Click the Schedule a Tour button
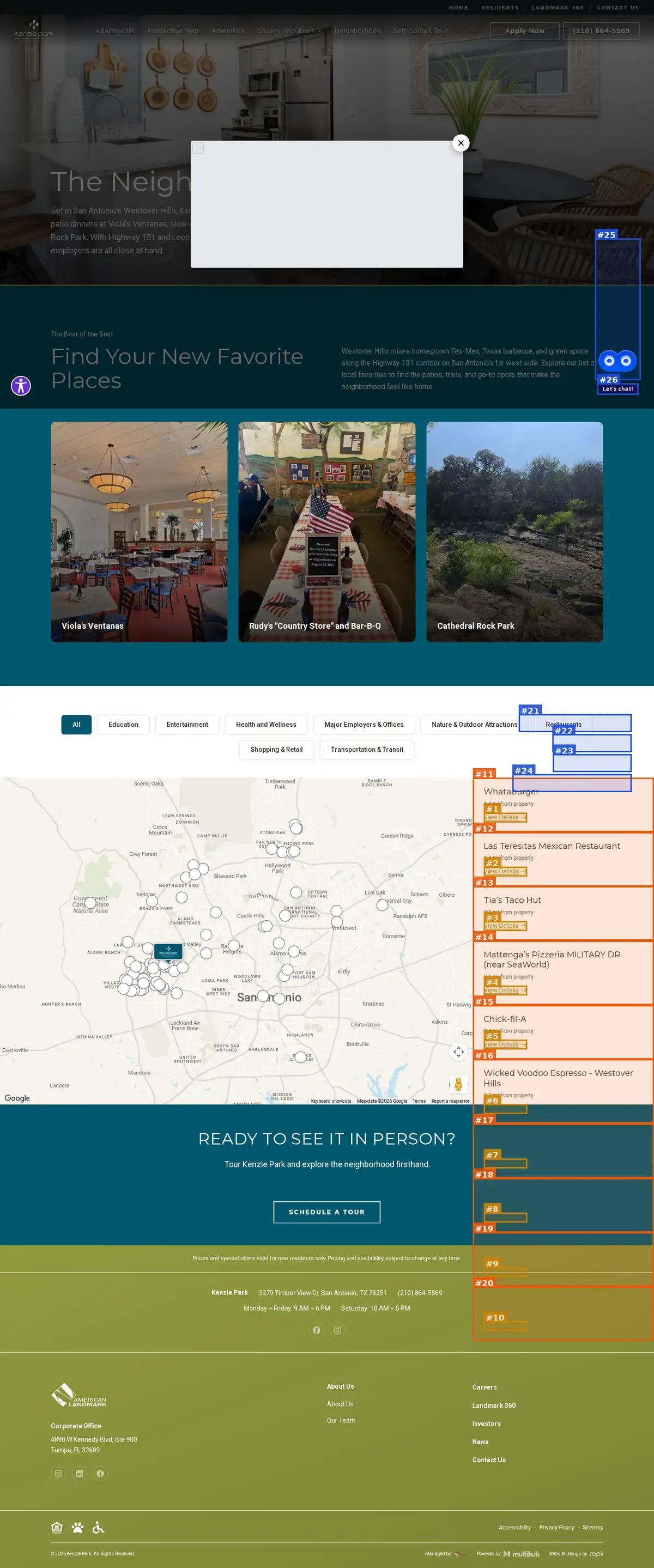654x1568 pixels. 327,1212
